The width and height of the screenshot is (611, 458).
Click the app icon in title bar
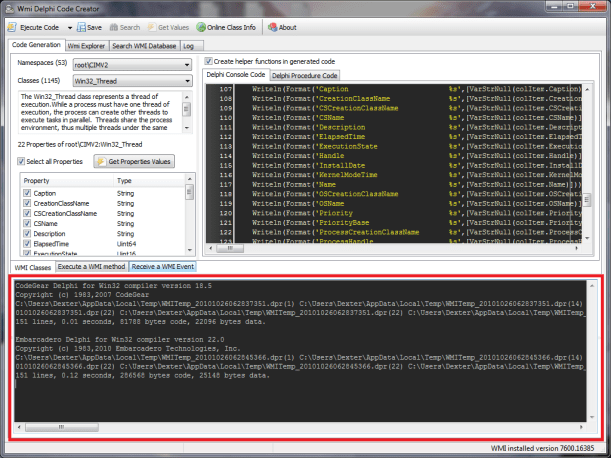click(10, 7)
